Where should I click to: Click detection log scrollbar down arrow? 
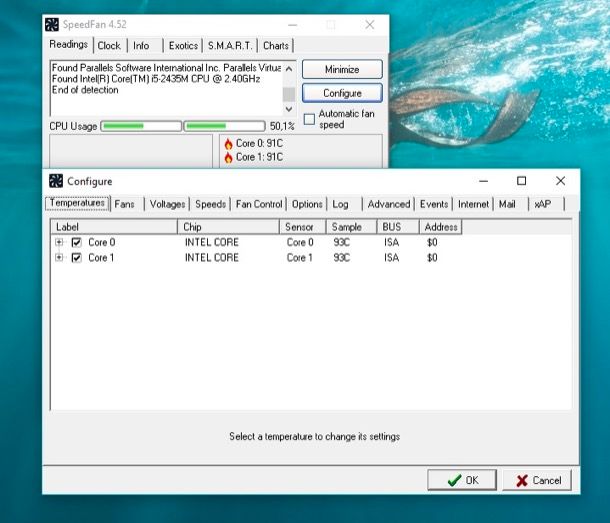click(x=289, y=109)
